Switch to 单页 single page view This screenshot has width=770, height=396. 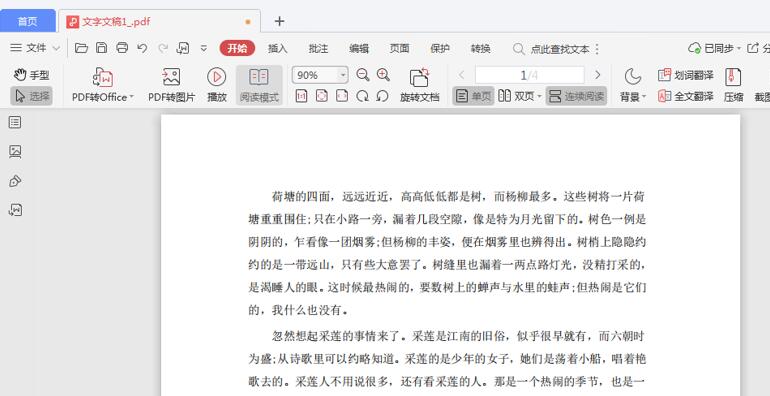point(473,96)
